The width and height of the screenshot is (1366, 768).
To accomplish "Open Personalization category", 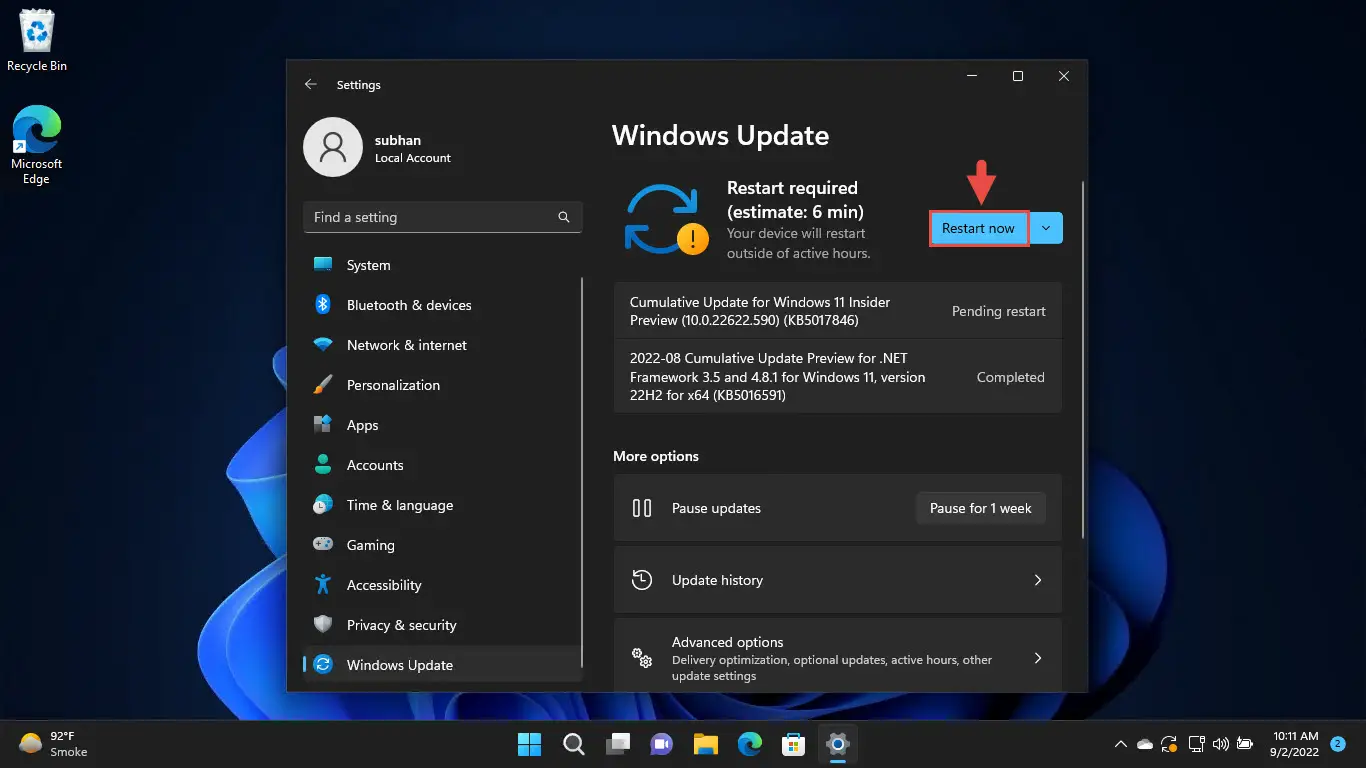I will [x=442, y=385].
